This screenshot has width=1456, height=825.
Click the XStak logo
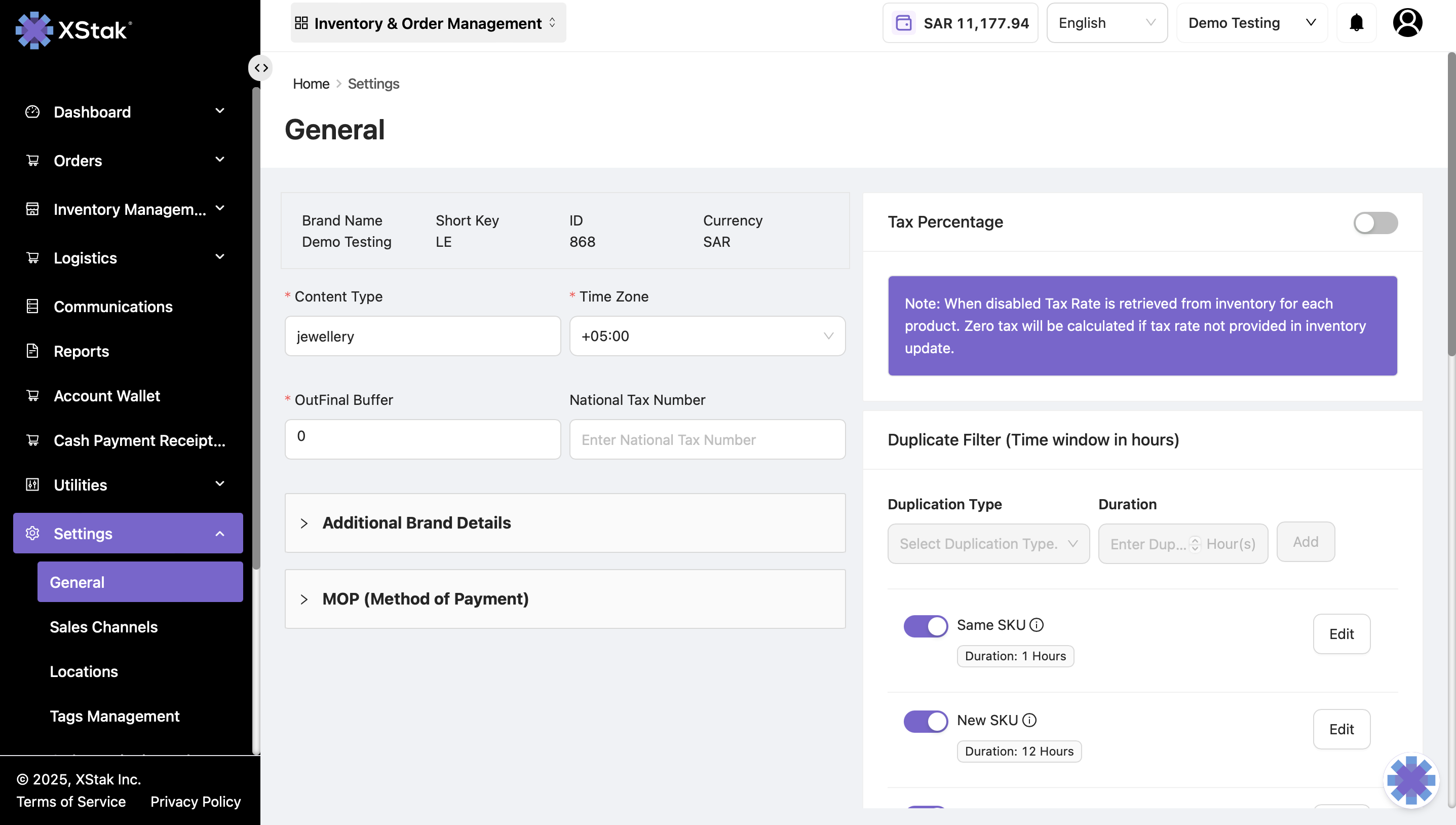(73, 29)
